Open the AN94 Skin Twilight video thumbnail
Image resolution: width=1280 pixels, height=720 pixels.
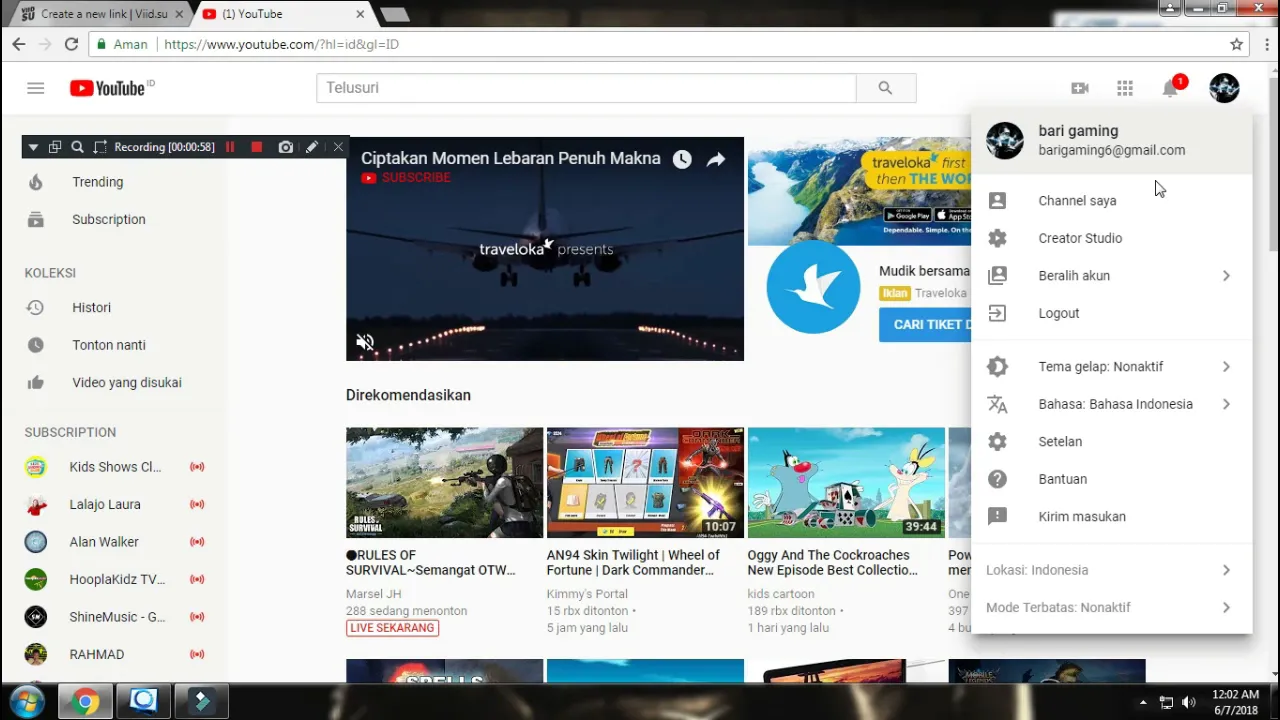645,483
